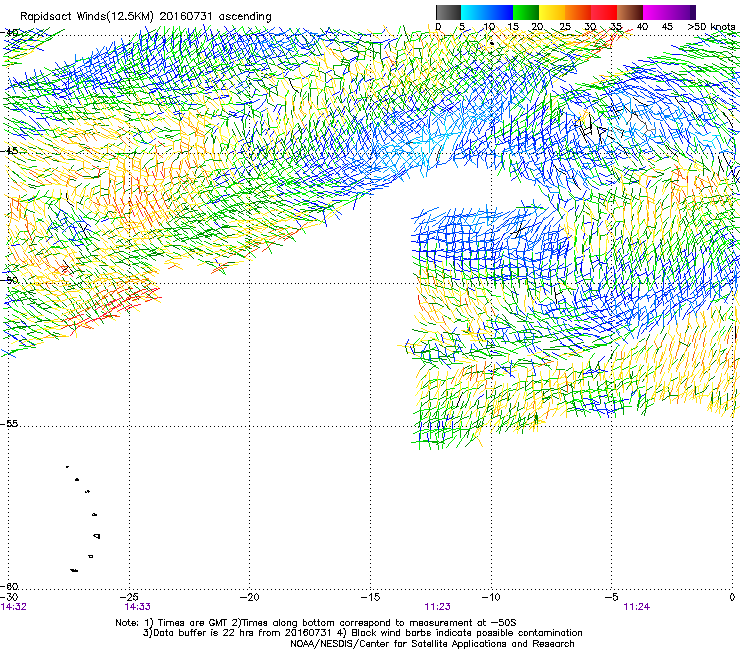Click longitude axis label '-5'
The image size is (740, 650).
(612, 597)
